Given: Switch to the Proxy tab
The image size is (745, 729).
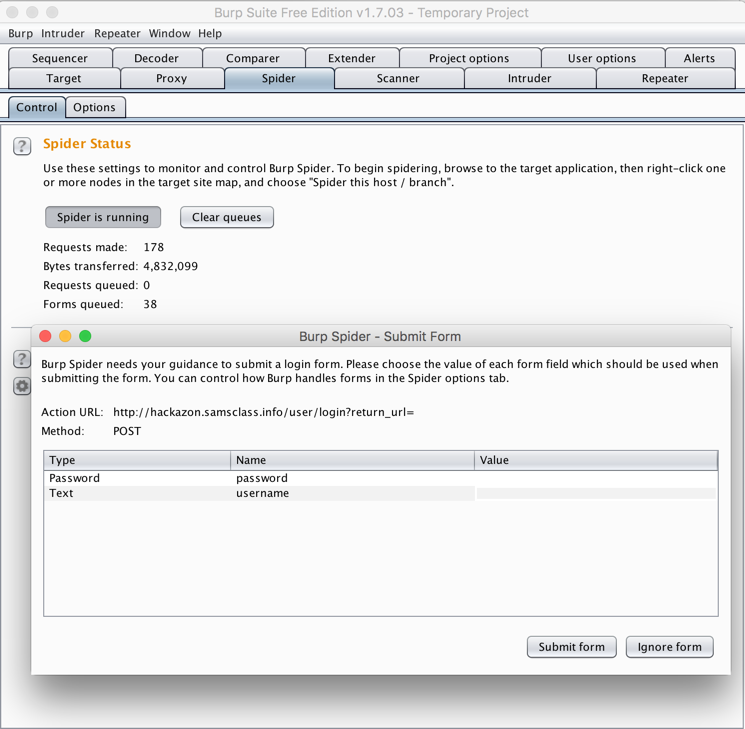Looking at the screenshot, I should [172, 78].
